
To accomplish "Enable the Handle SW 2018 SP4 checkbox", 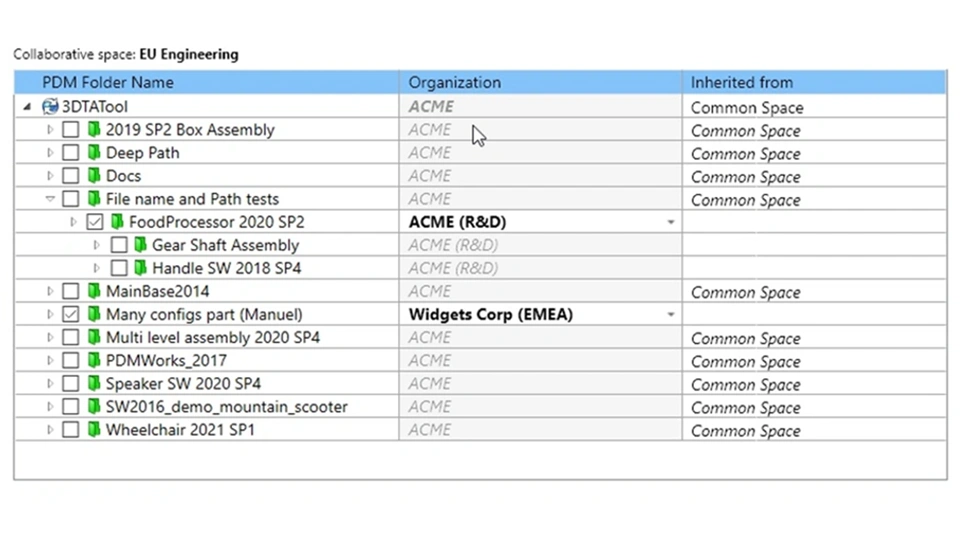I will [118, 268].
